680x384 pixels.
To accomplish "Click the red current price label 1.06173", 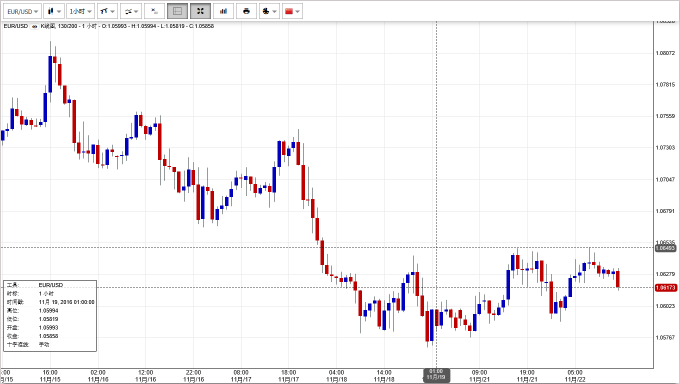I will point(665,288).
